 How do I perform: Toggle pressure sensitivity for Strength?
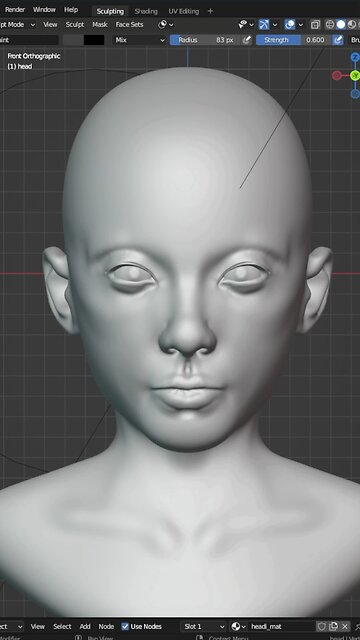338,40
